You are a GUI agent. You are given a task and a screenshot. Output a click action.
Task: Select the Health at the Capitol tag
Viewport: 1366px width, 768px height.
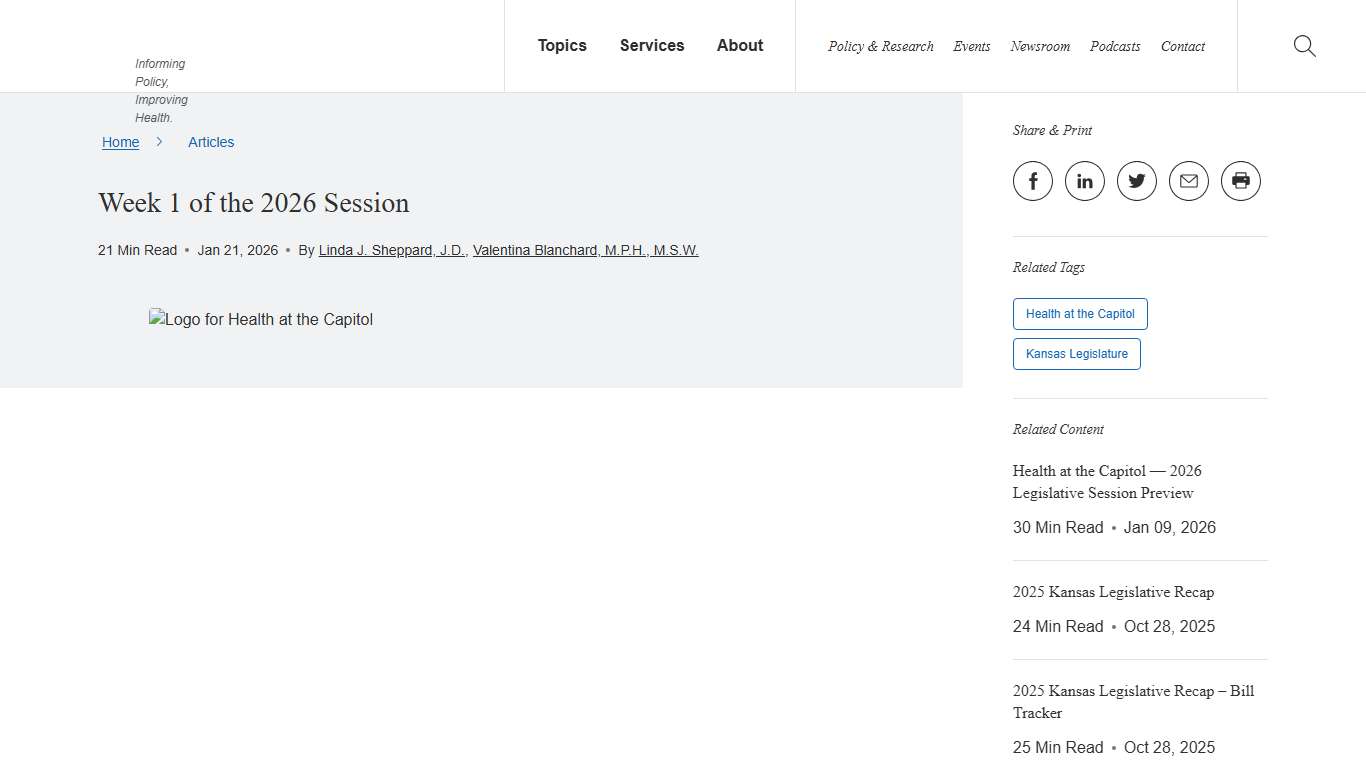tap(1080, 314)
